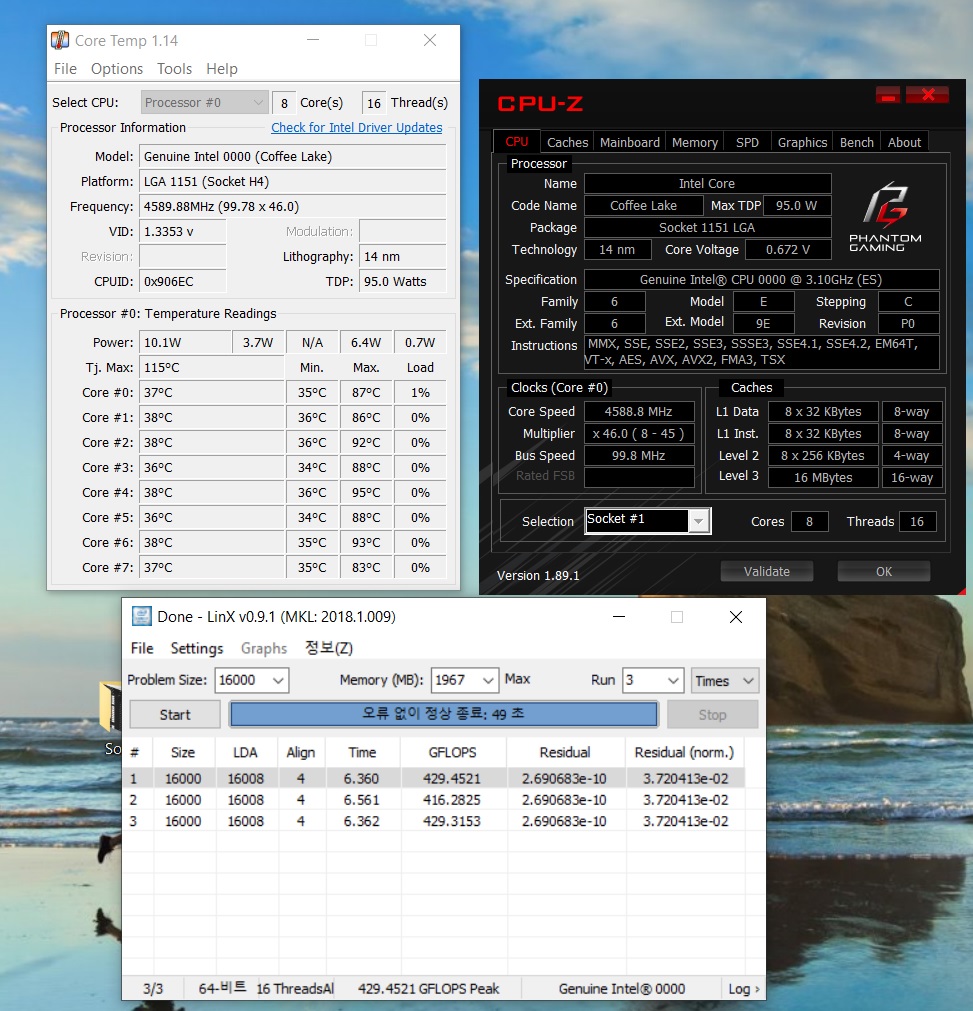Click the Time column header in LinX

[x=362, y=752]
